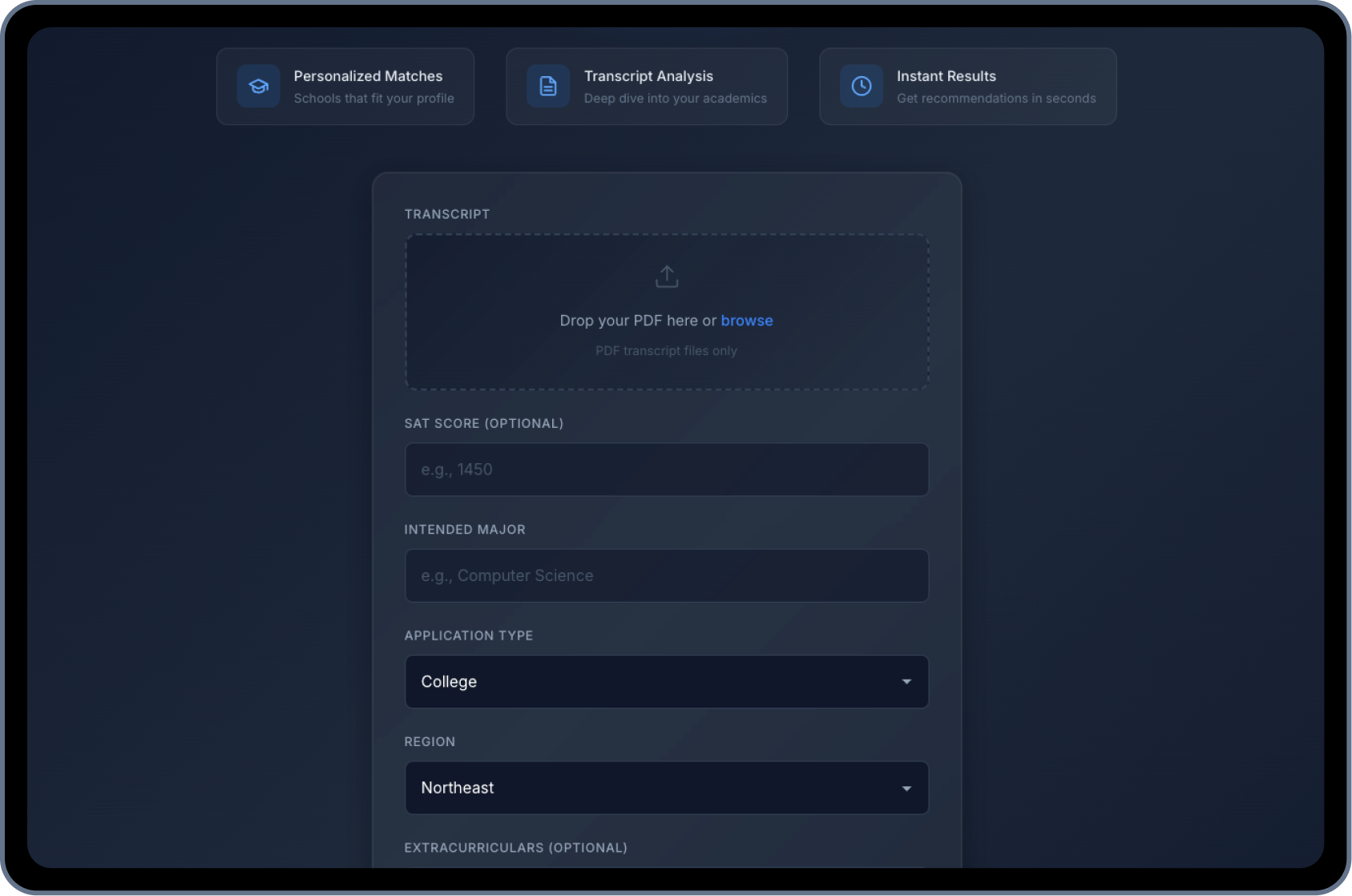Expand the Region dropdown showing Northeast
The height and width of the screenshot is (896, 1352).
tap(666, 788)
